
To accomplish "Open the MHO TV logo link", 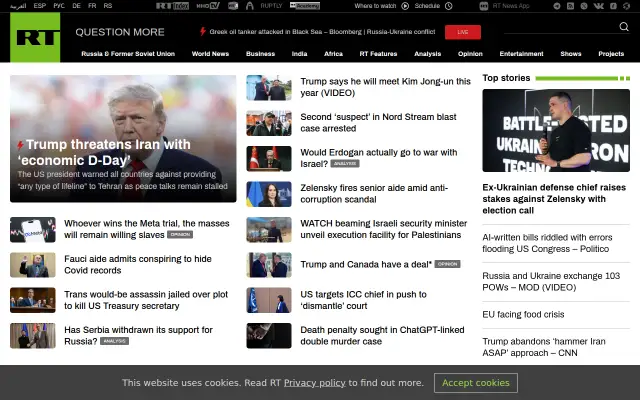I will click(208, 6).
